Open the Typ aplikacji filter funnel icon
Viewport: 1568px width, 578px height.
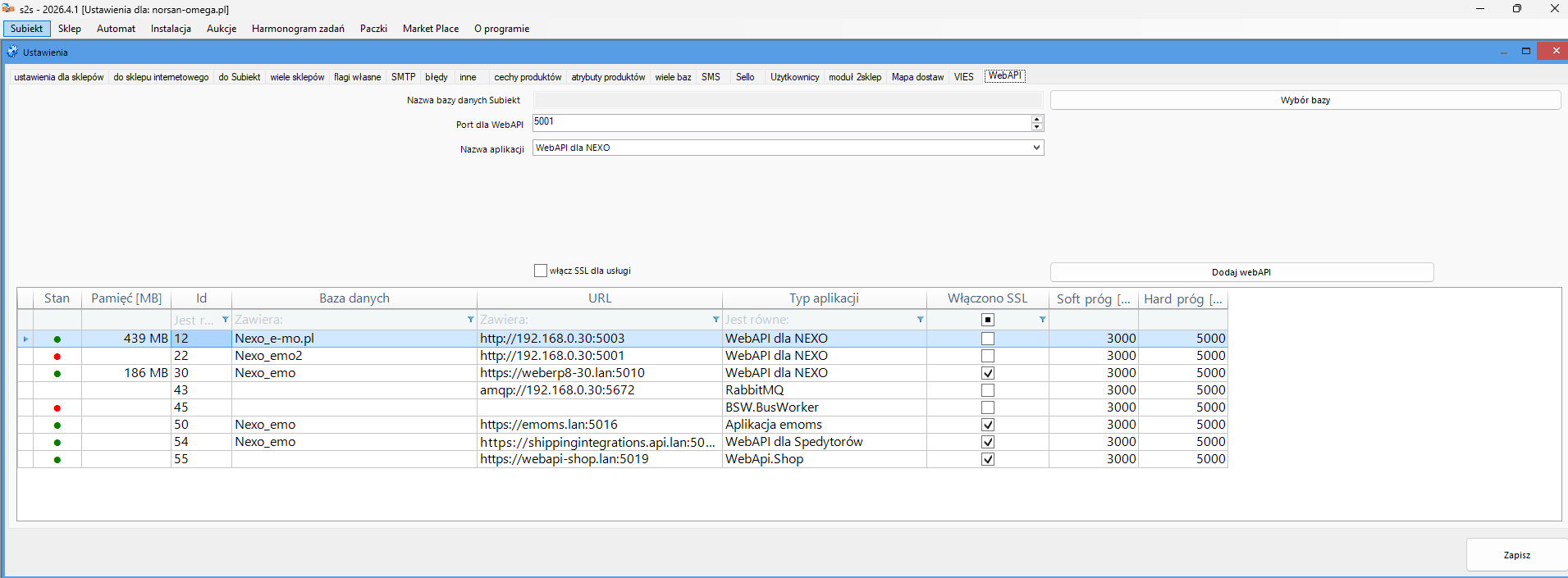(x=920, y=320)
